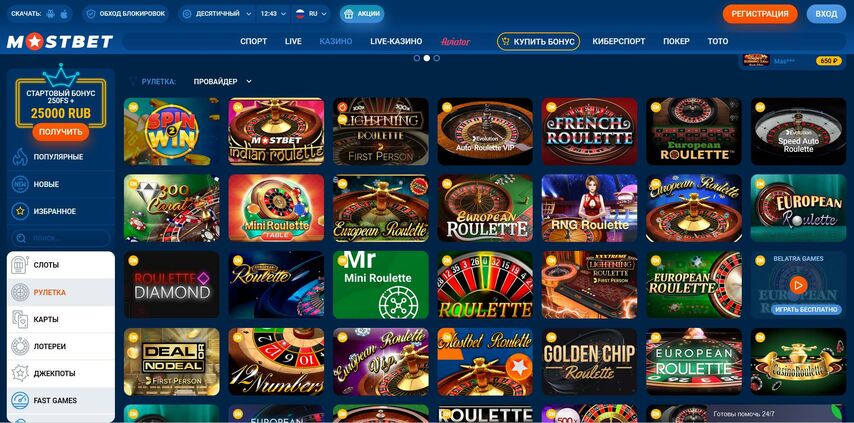Open the Lotteries category icon
Viewport: 854px width, 423px height.
(20, 346)
